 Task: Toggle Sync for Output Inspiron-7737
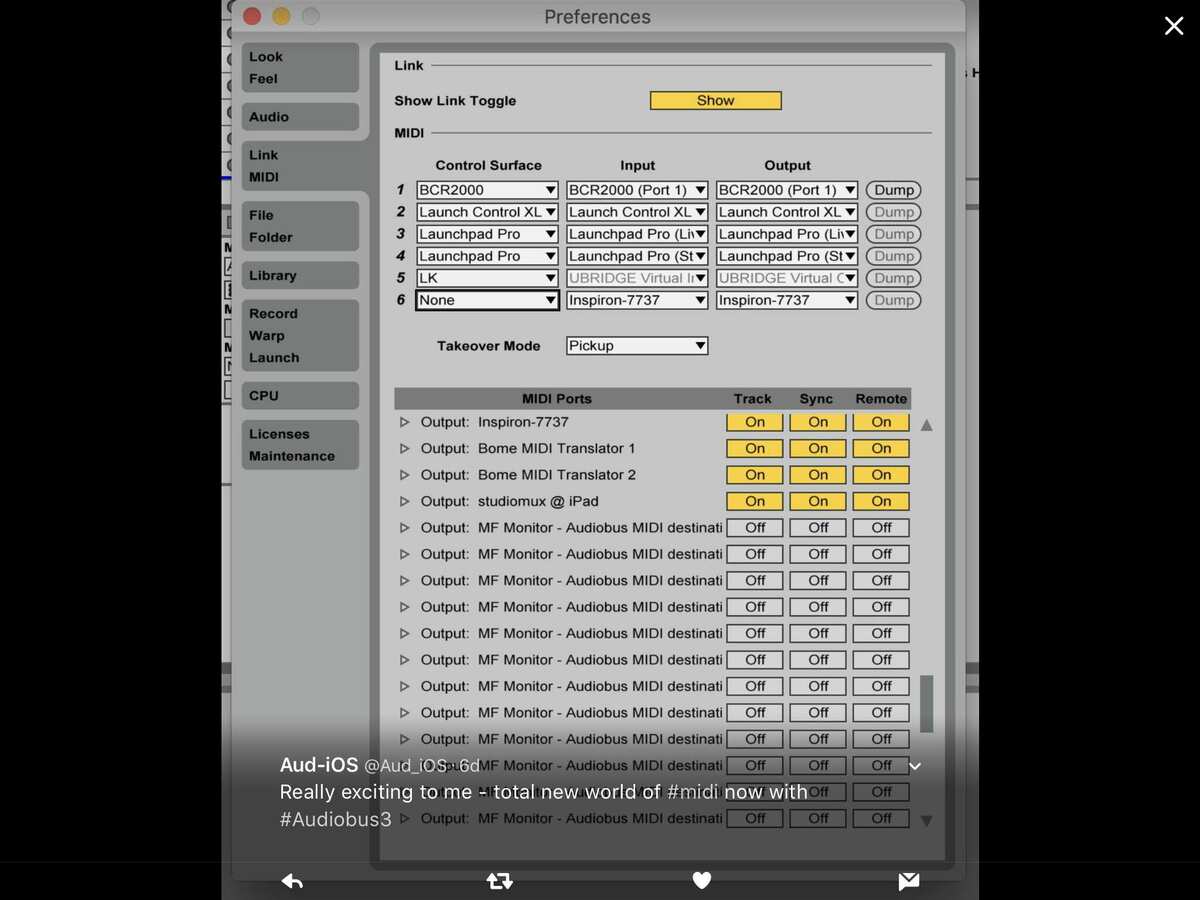[x=818, y=422]
